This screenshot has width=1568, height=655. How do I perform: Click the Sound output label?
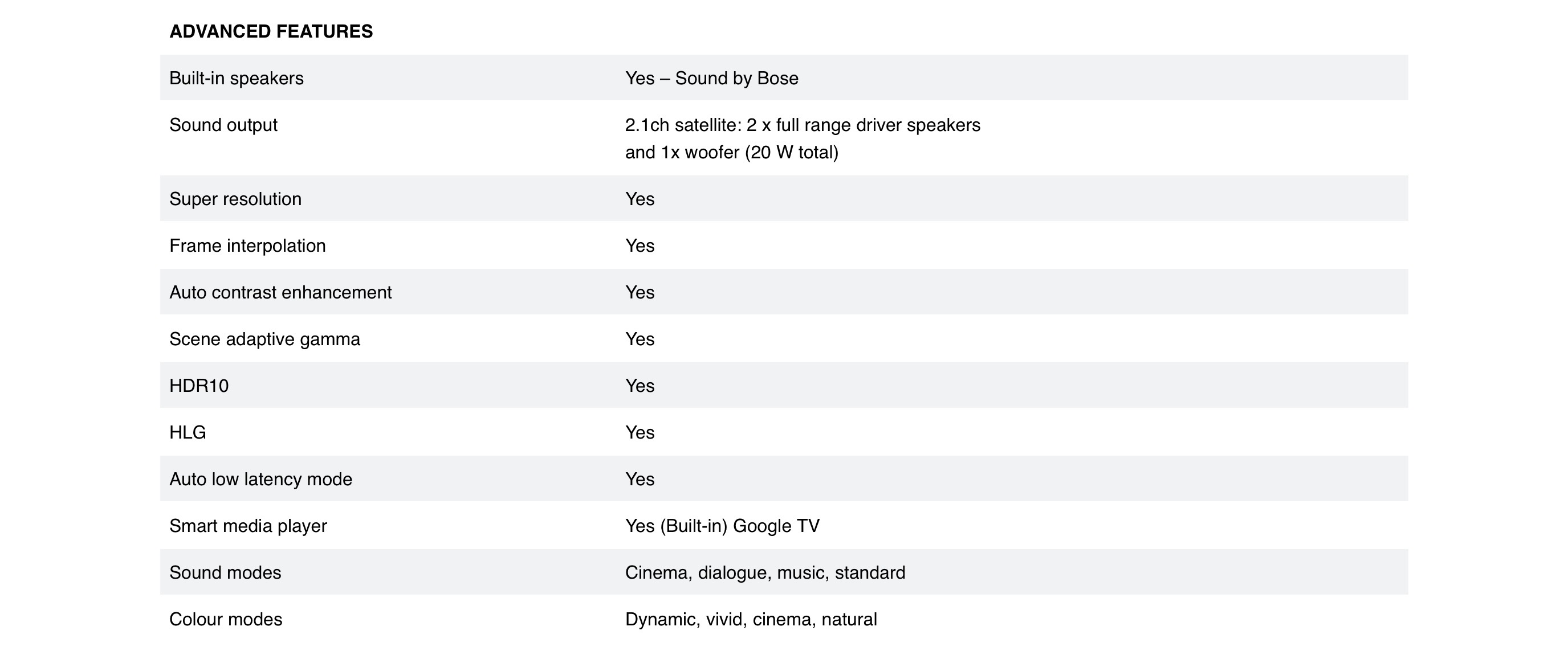coord(223,125)
